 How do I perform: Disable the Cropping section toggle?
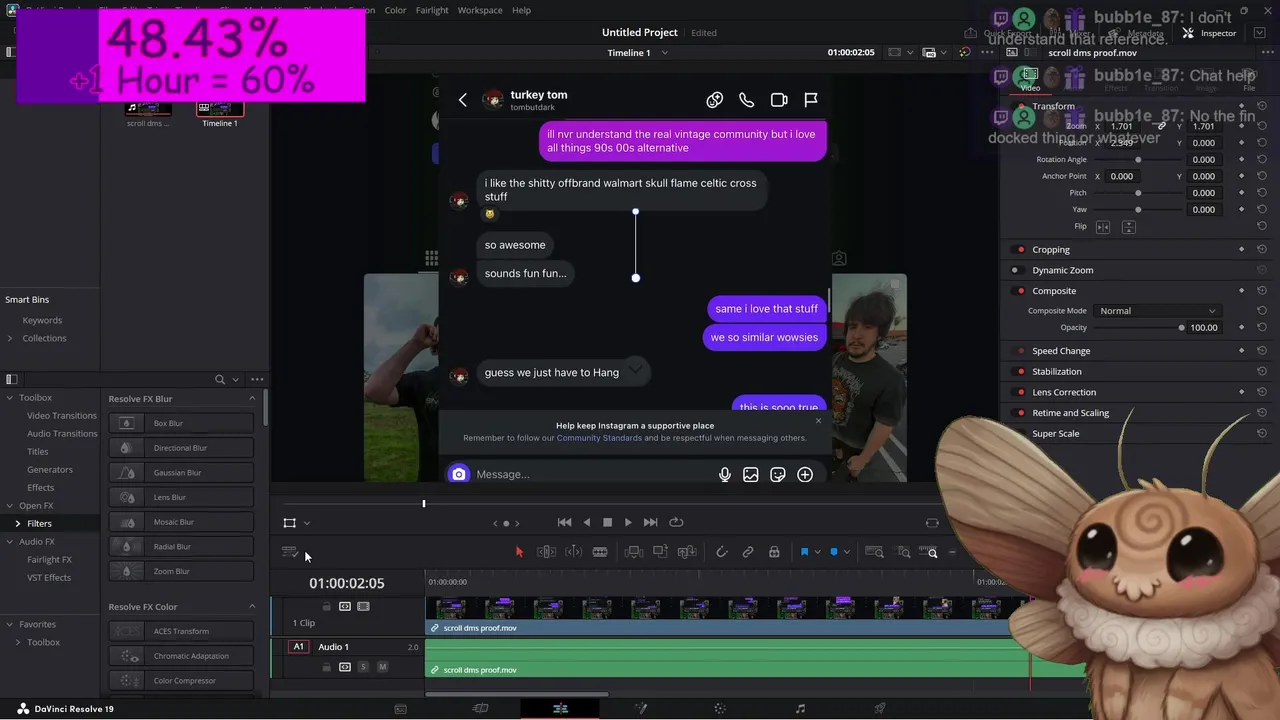[1020, 250]
